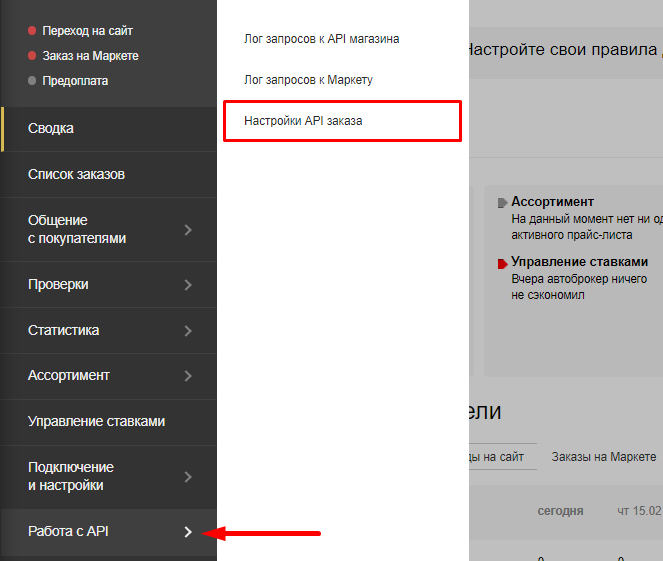663x561 pixels.
Task: Expand Общение с покупателями chevron
Action: pyautogui.click(x=188, y=230)
